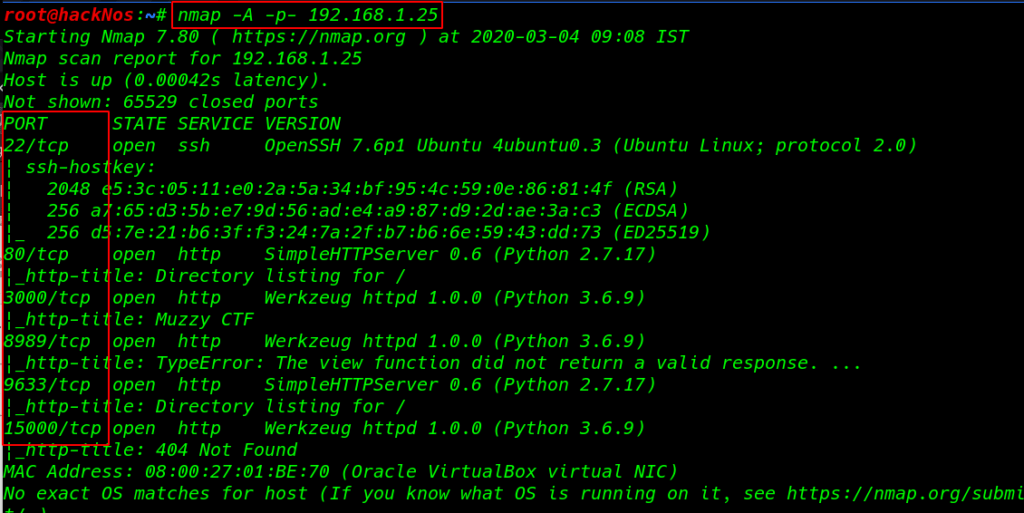Click the OpenSSH 7.6p1 version text
The height and width of the screenshot is (513, 1024).
click(x=335, y=146)
